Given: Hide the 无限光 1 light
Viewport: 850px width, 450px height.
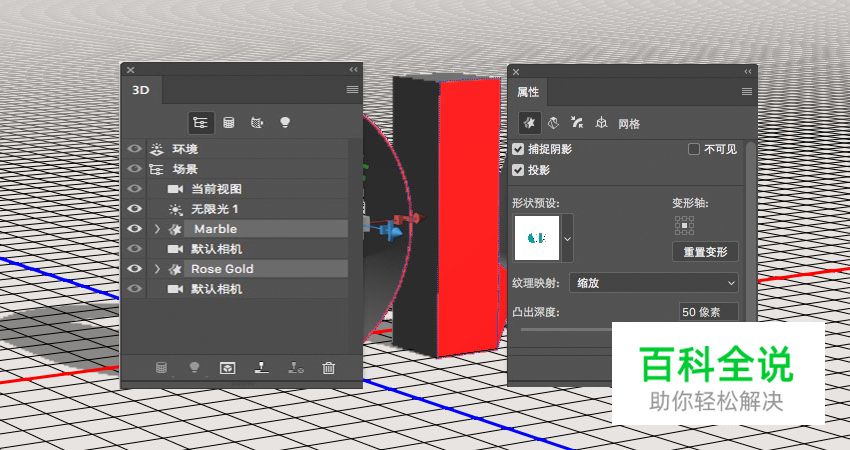Looking at the screenshot, I should click(134, 209).
